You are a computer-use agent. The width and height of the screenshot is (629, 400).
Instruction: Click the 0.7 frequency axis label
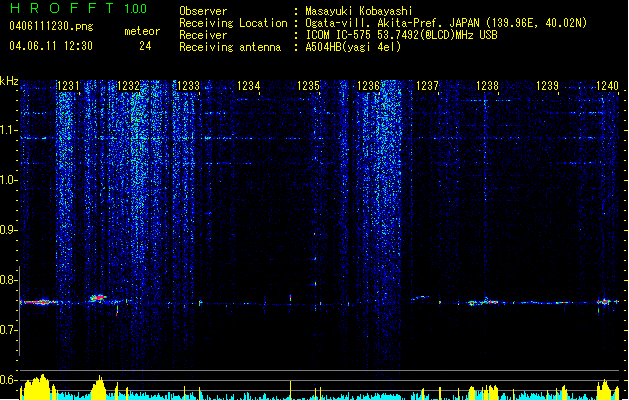click(x=8, y=330)
